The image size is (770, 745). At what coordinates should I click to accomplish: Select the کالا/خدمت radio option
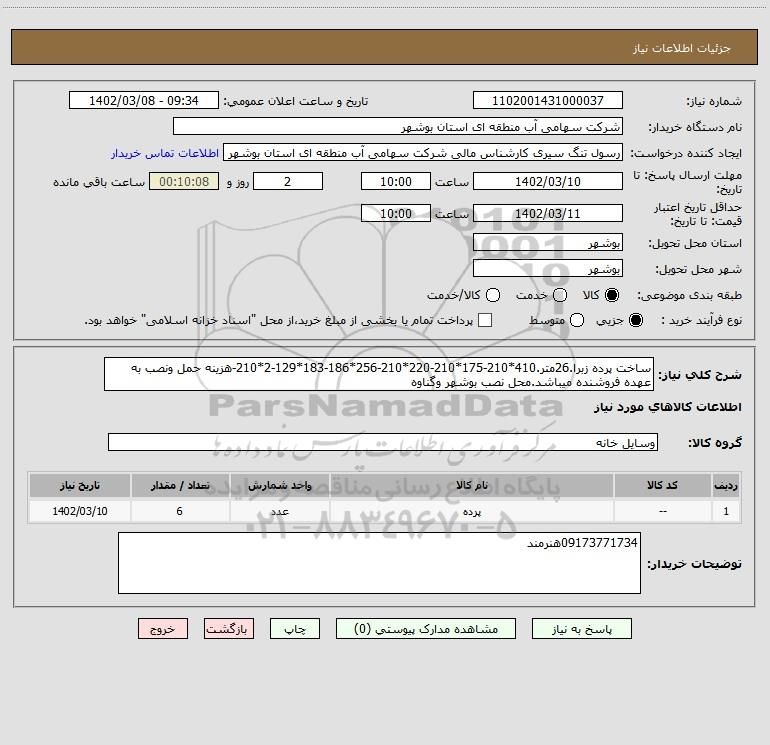point(493,295)
